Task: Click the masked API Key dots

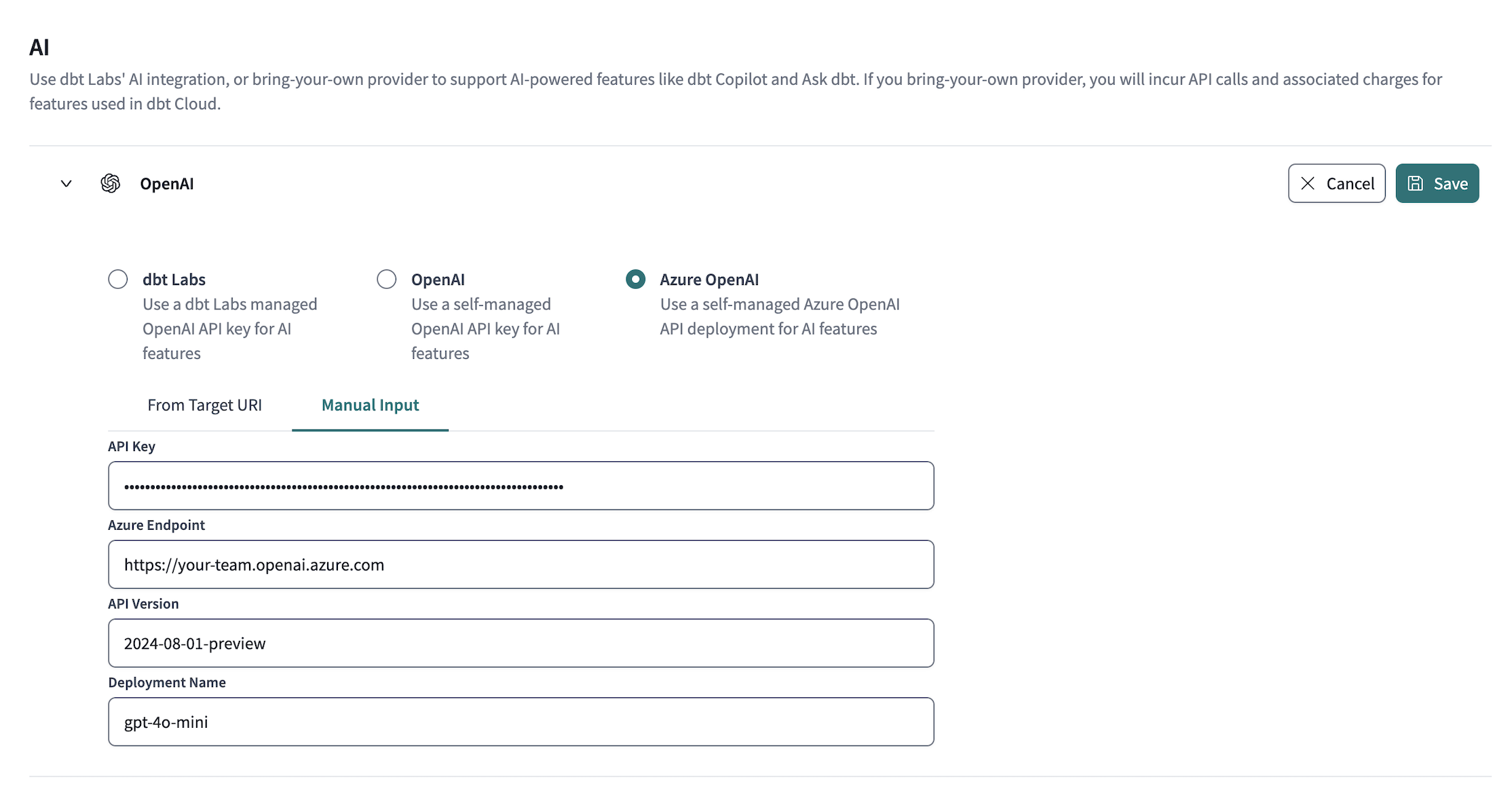Action: tap(343, 486)
